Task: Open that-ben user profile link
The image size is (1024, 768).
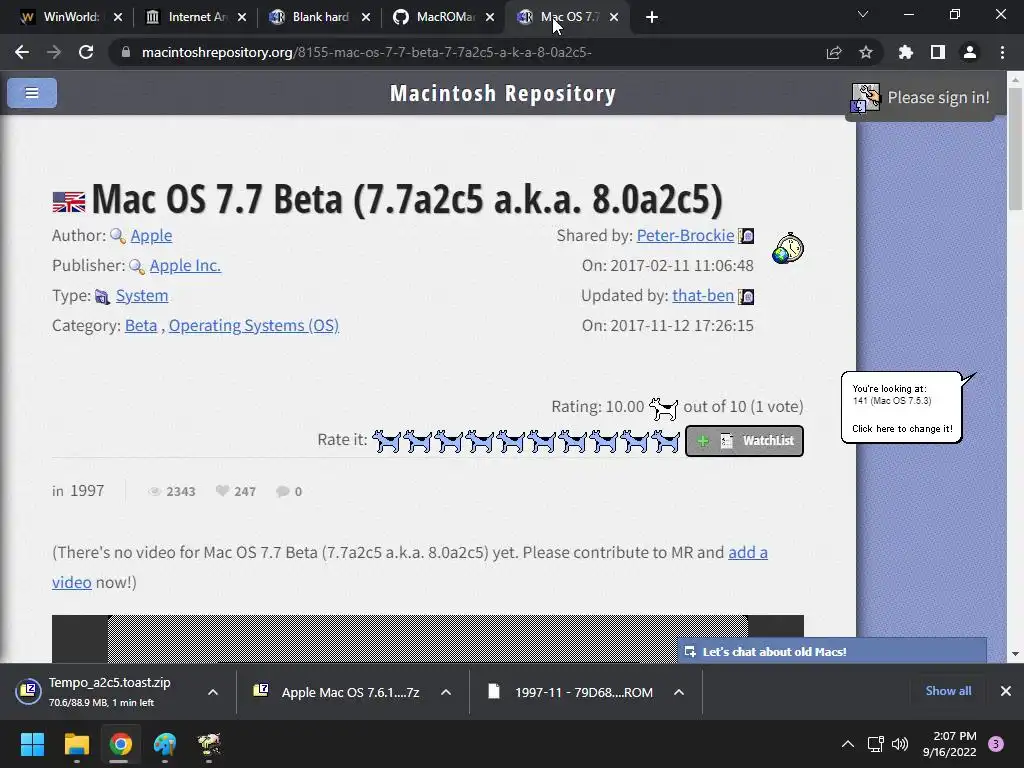Action: [703, 296]
